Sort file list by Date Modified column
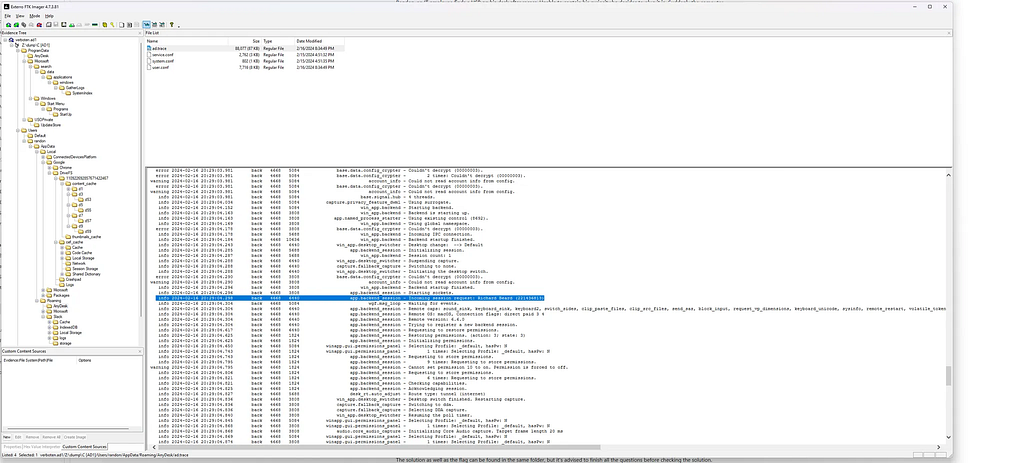This screenshot has width=1024, height=463. pyautogui.click(x=319, y=41)
